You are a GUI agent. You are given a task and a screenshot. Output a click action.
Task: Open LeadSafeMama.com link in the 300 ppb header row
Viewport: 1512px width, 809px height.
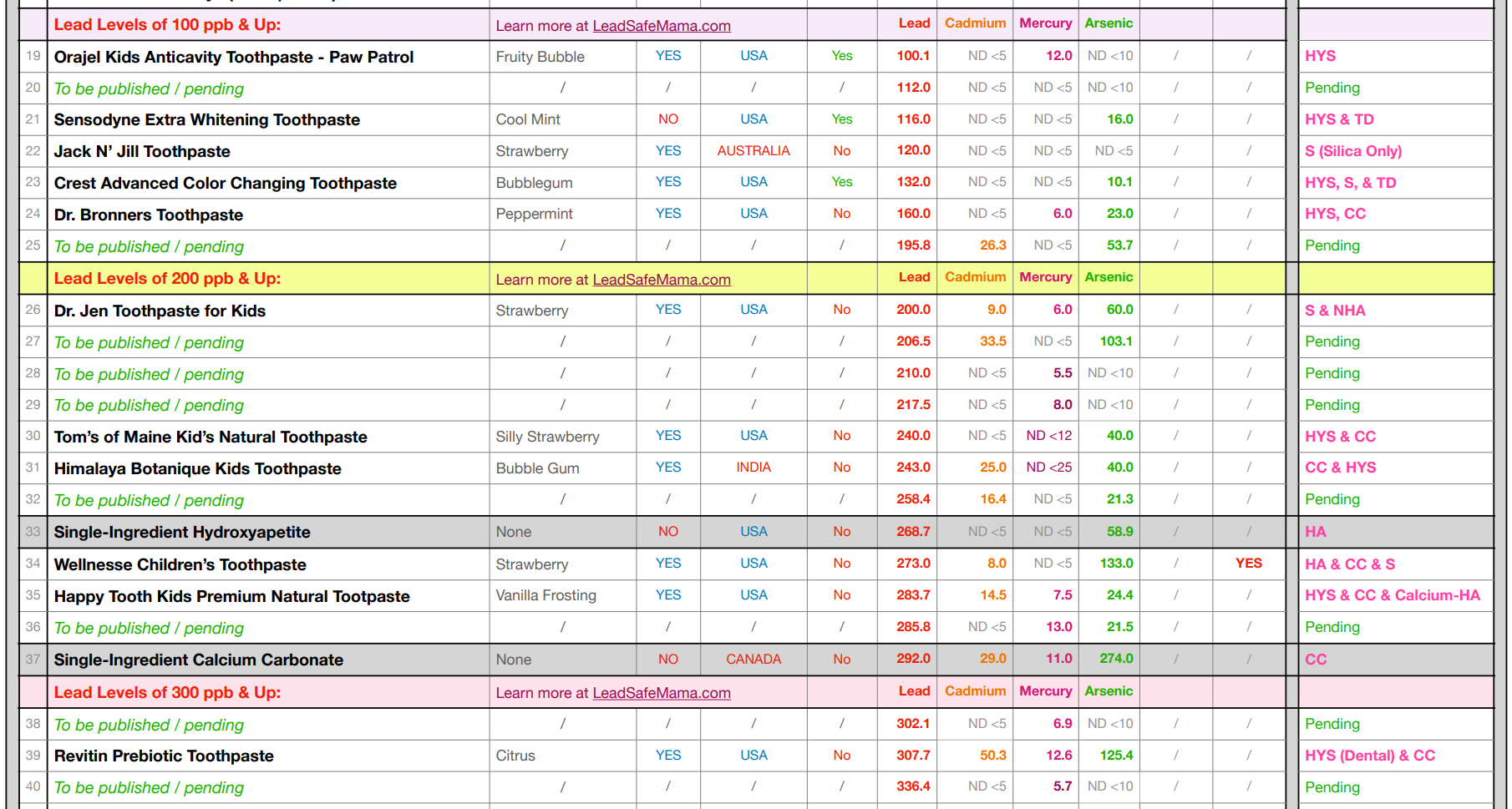tap(662, 693)
